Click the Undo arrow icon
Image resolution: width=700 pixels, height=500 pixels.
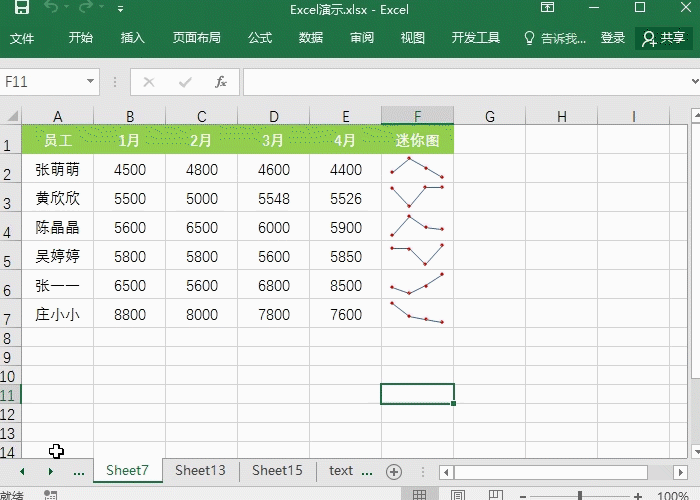tap(53, 9)
